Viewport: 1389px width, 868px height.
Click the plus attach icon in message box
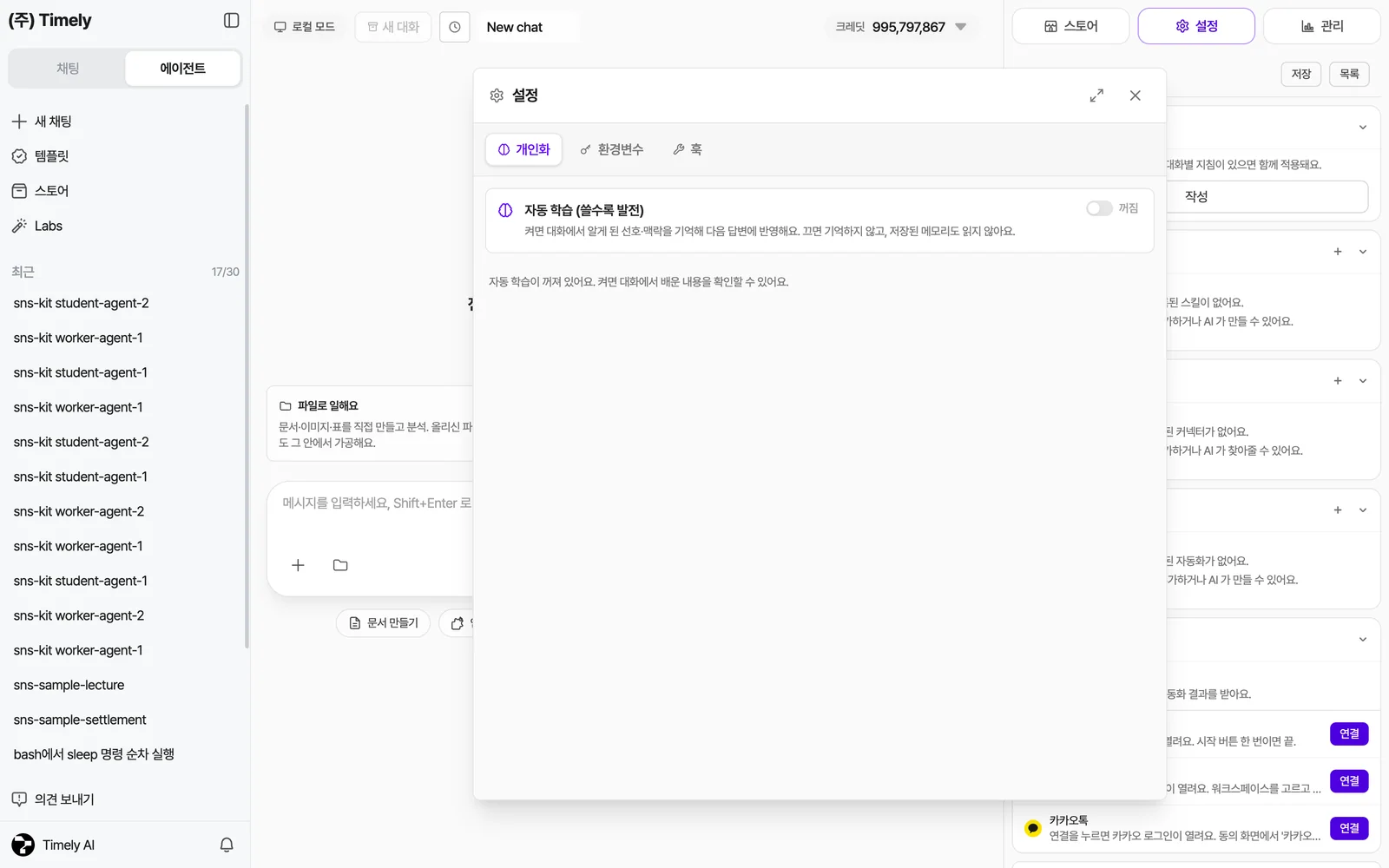pos(298,565)
